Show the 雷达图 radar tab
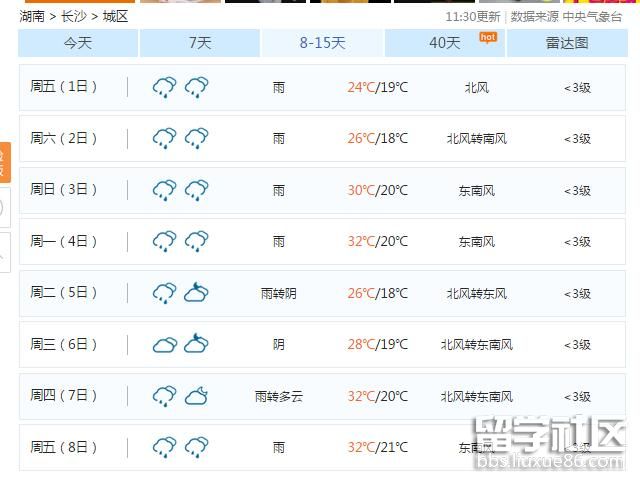 point(567,43)
